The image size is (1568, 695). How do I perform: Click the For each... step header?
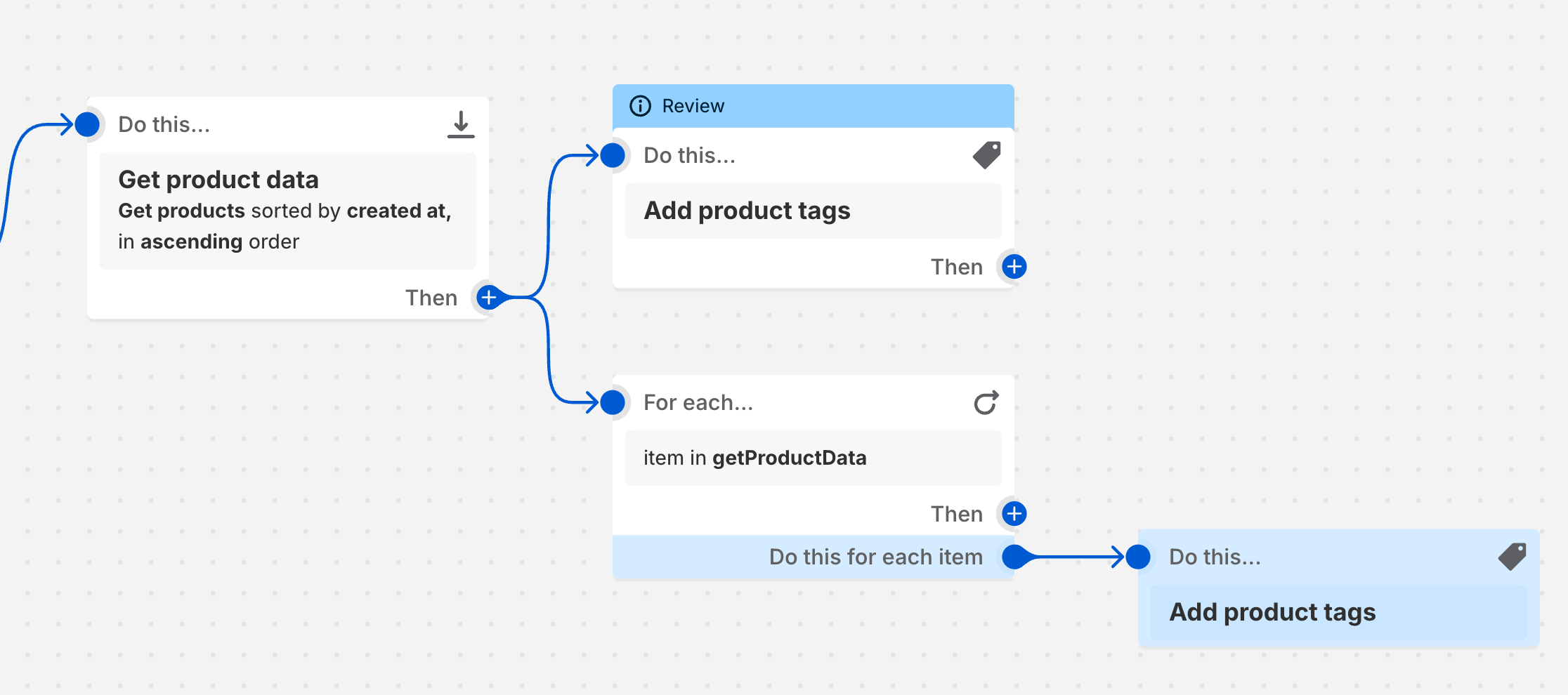pyautogui.click(x=698, y=403)
